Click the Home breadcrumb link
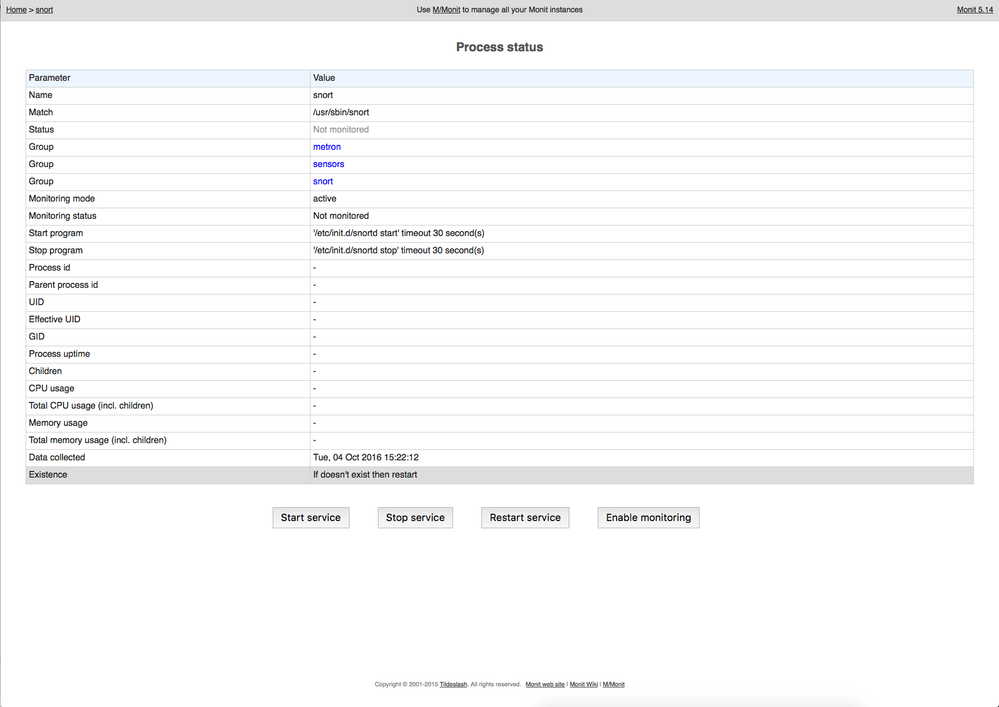Image resolution: width=999 pixels, height=707 pixels. coord(15,9)
